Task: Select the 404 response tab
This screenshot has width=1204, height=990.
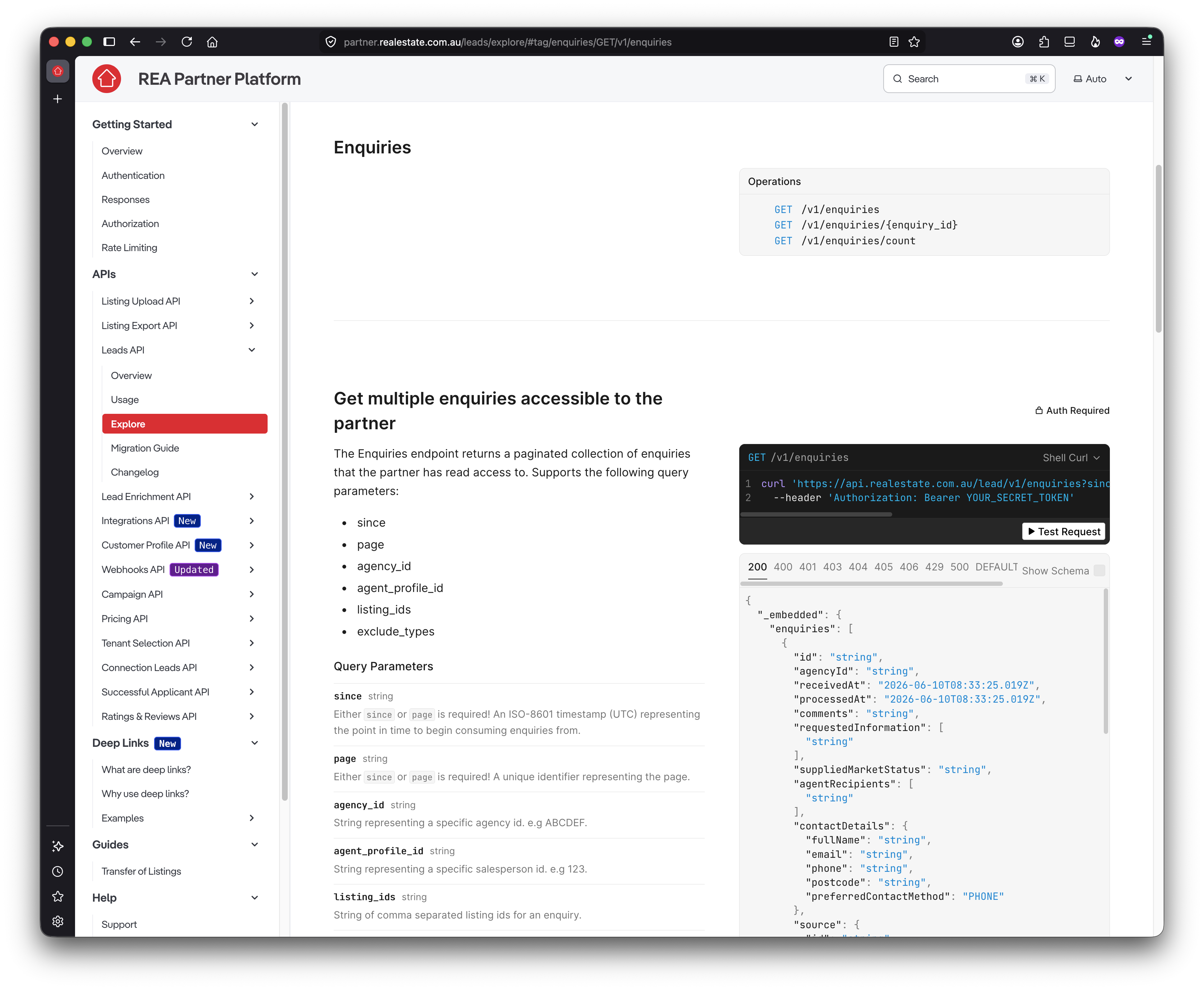Action: tap(857, 567)
